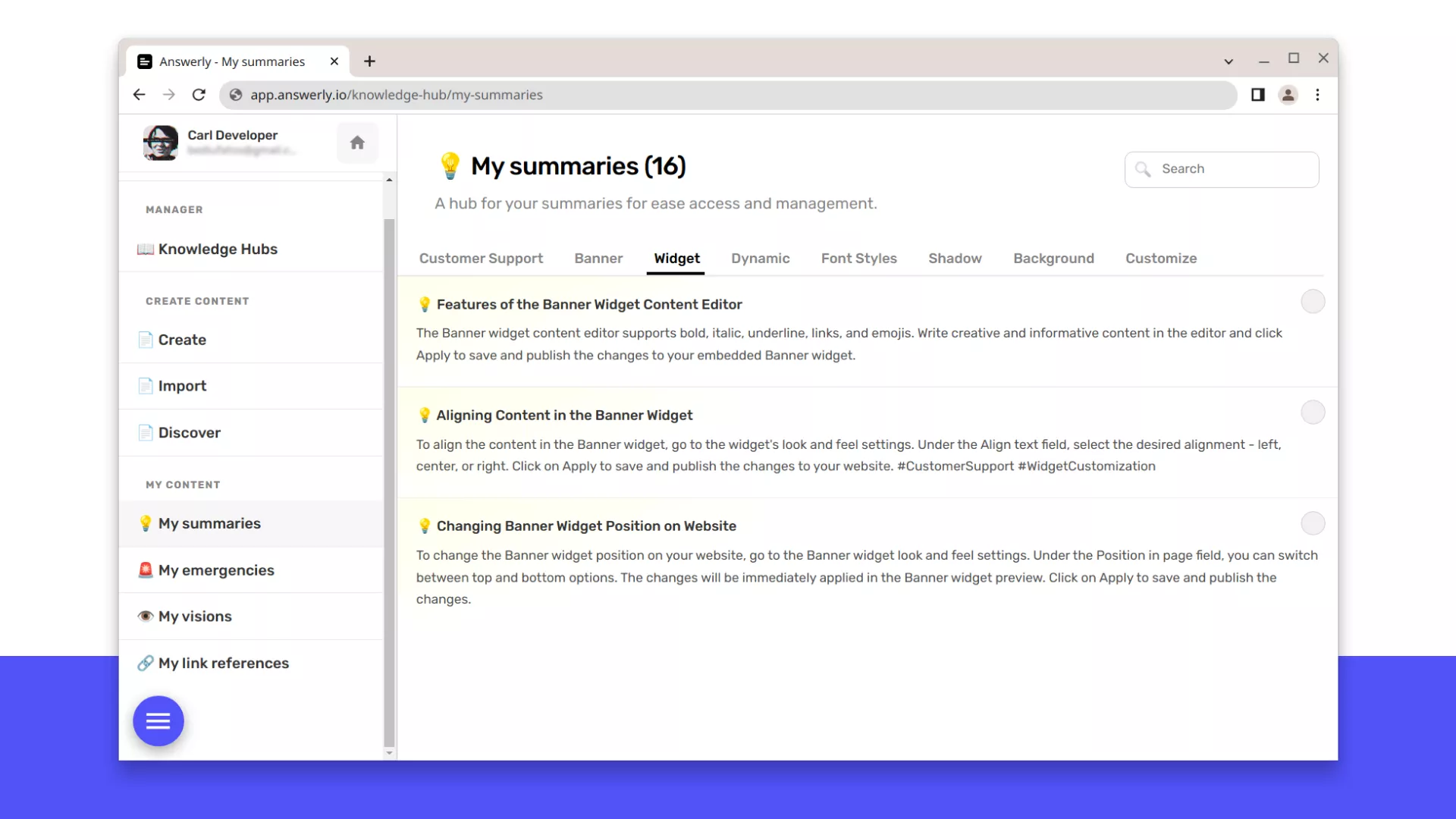Switch to the Font Styles tab
Screen dimensions: 1456x819
coord(858,259)
